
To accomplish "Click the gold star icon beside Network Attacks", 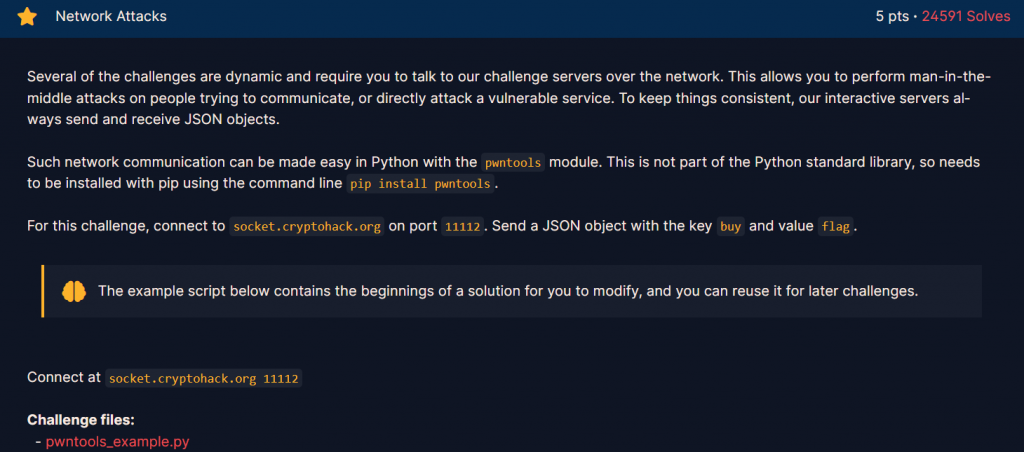I will [27, 17].
